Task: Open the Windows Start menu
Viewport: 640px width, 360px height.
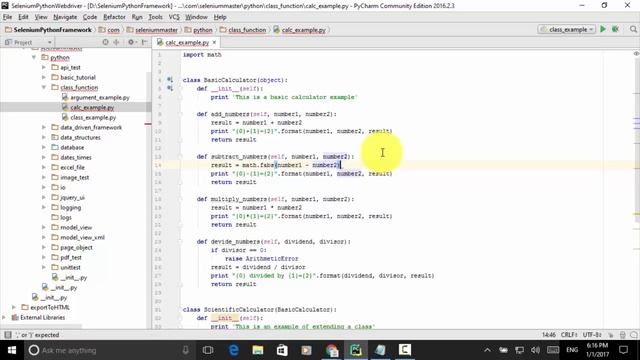Action: (x=12, y=350)
